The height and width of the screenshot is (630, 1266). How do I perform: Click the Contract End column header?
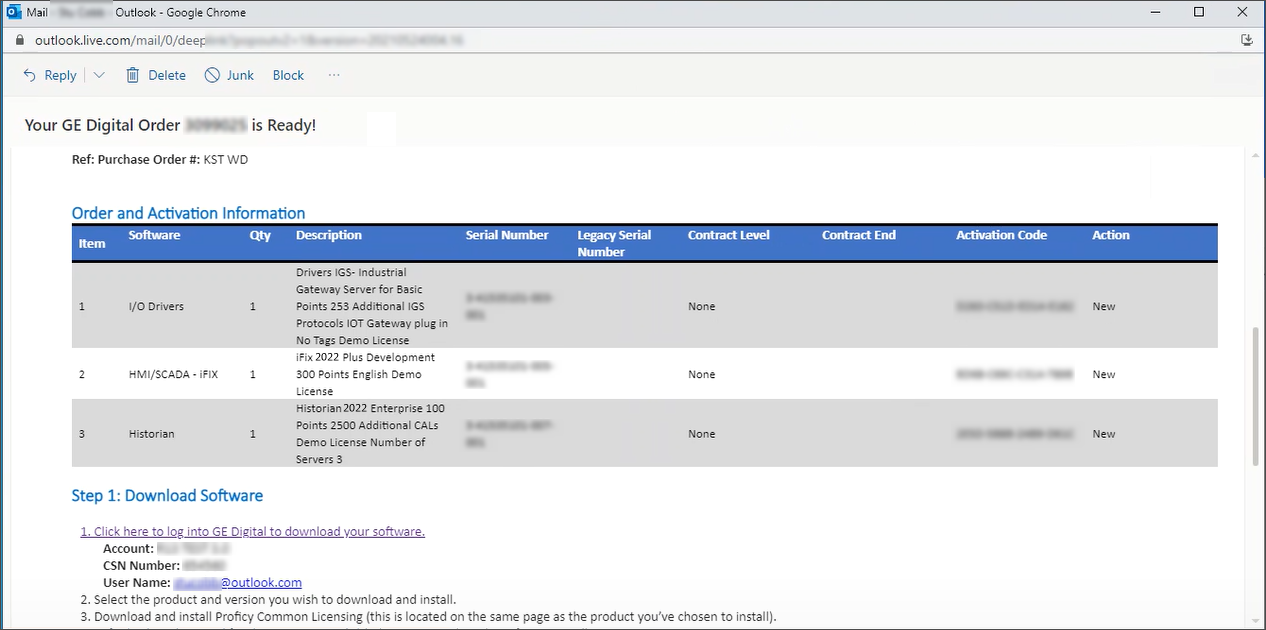pos(859,235)
